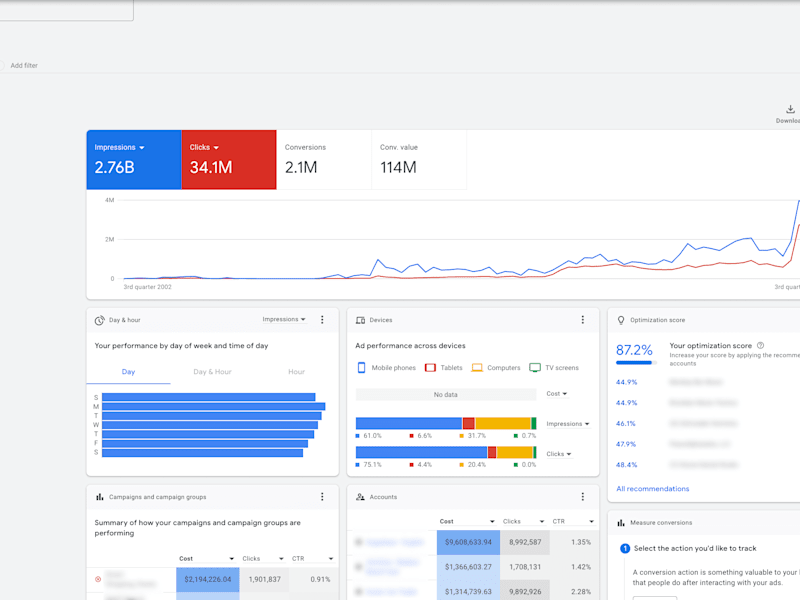Viewport: 800px width, 600px height.
Task: Click the Optimization score lightbulb icon
Action: pos(621,320)
